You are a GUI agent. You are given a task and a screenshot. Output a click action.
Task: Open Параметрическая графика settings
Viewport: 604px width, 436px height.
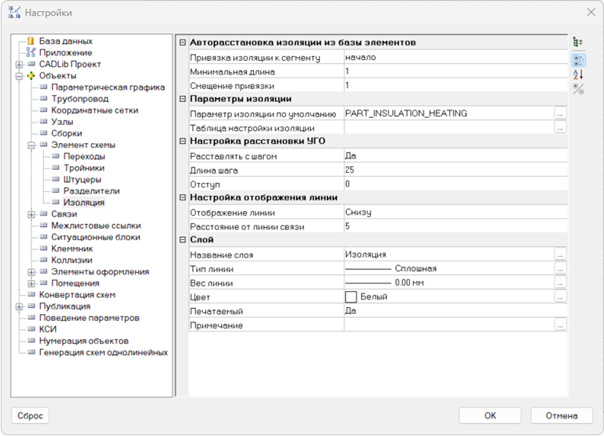click(x=108, y=87)
